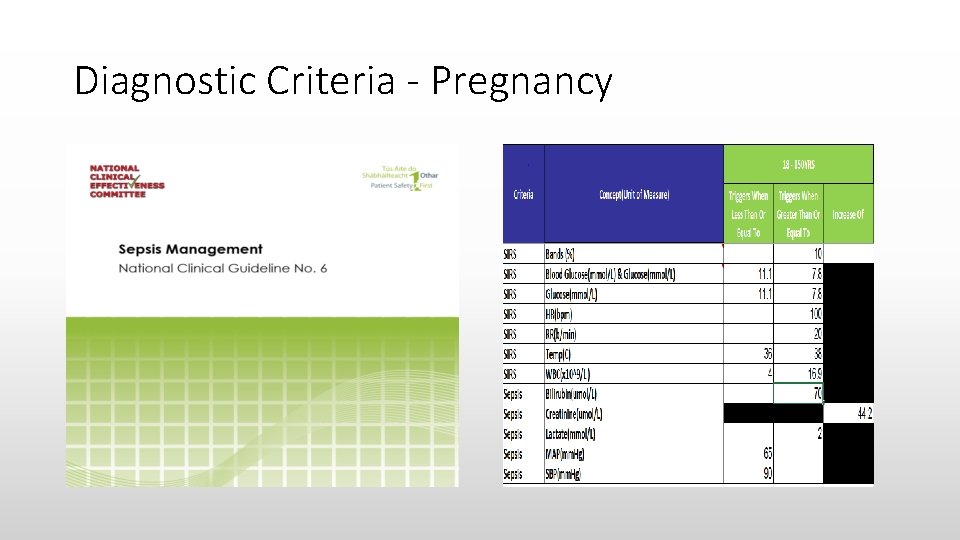Select the "SBP(mmHg)" concept cell

[634, 474]
